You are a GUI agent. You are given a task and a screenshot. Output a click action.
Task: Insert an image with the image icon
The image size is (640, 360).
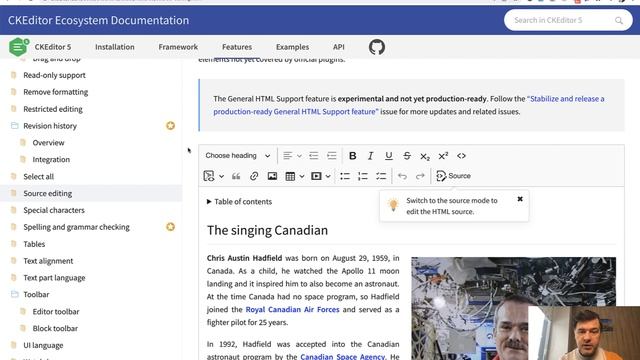click(272, 176)
